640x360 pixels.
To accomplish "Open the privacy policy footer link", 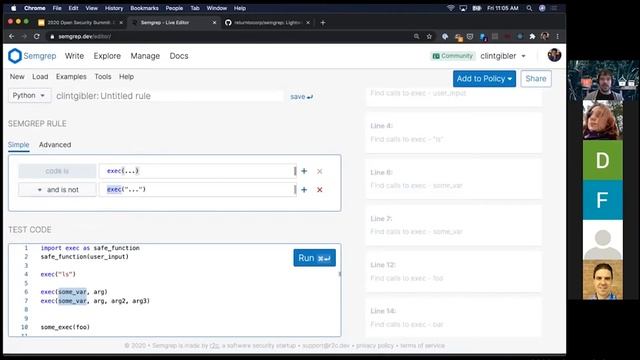I will [x=375, y=346].
